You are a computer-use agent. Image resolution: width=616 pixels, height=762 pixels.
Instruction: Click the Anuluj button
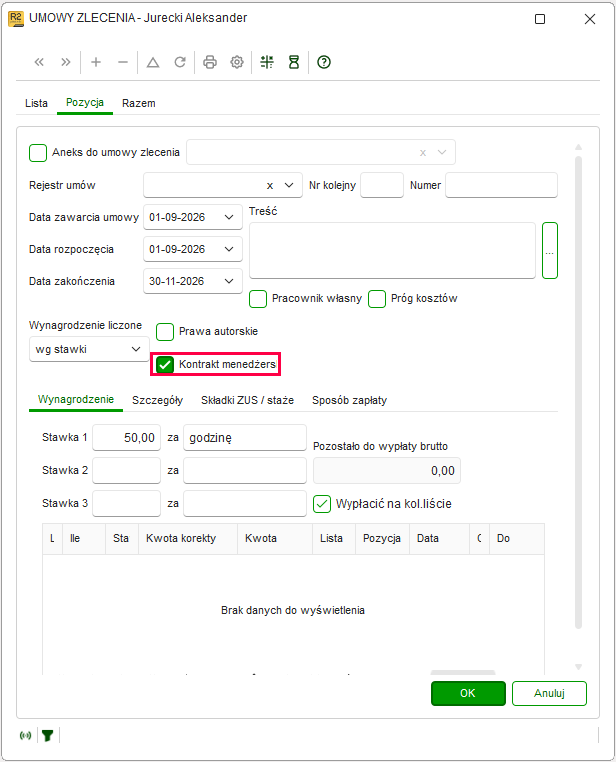pyautogui.click(x=549, y=693)
